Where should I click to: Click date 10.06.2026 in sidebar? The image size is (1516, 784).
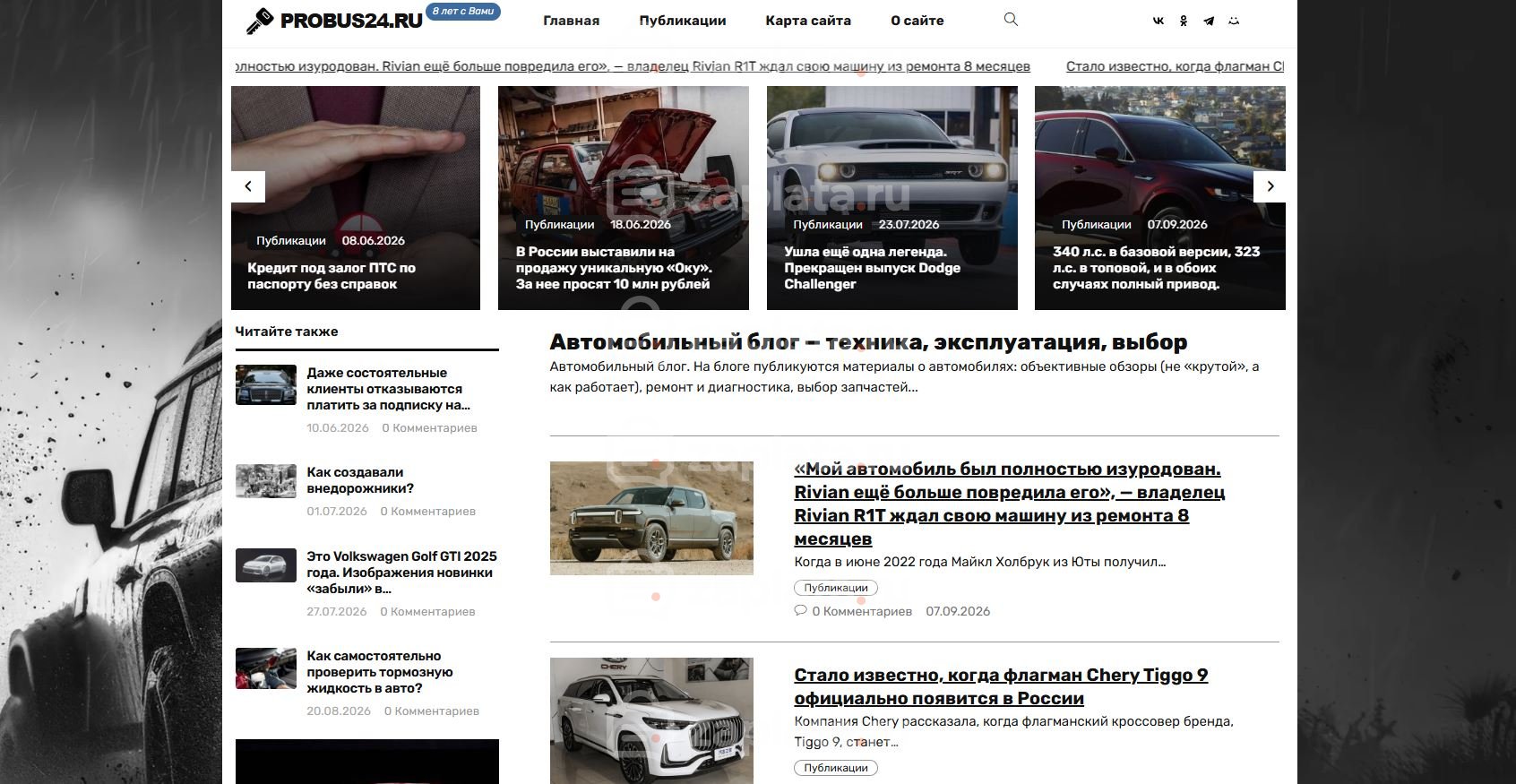click(338, 428)
